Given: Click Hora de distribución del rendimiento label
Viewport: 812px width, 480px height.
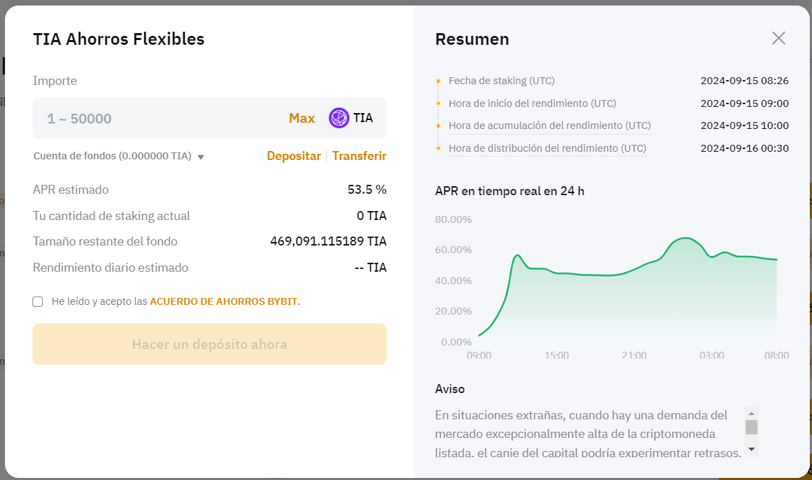Looking at the screenshot, I should coord(547,148).
